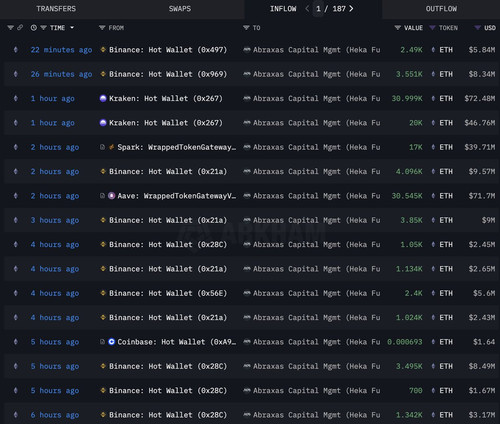
Task: Switch to the TRANSFERS tab
Action: coord(56,9)
